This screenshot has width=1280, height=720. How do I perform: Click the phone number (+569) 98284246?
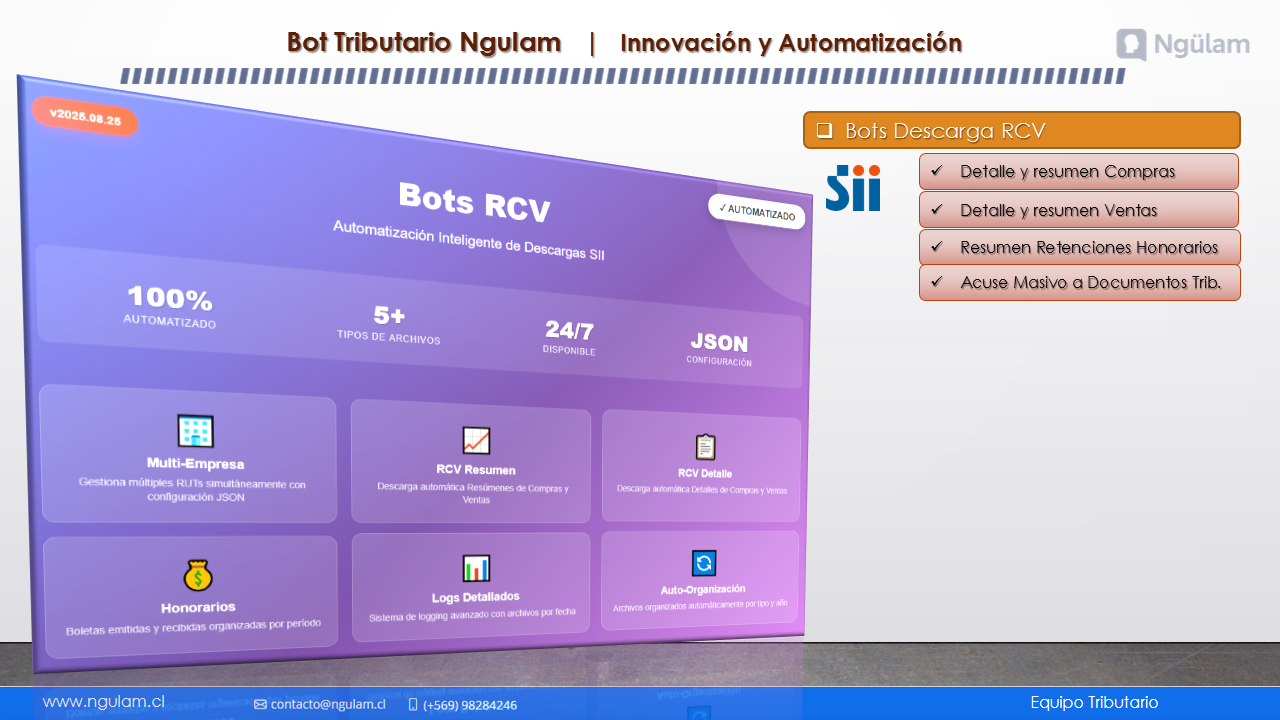(469, 704)
